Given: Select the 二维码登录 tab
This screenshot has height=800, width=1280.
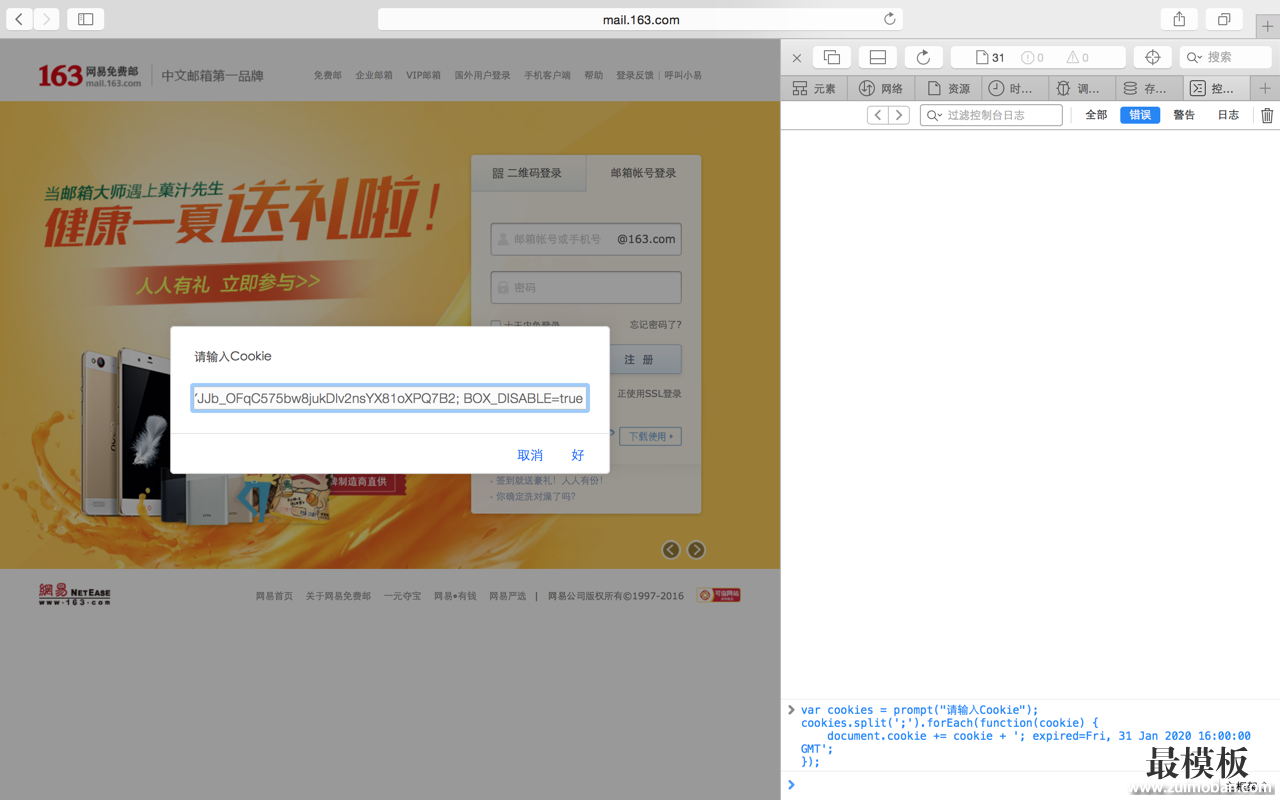Looking at the screenshot, I should [x=528, y=173].
